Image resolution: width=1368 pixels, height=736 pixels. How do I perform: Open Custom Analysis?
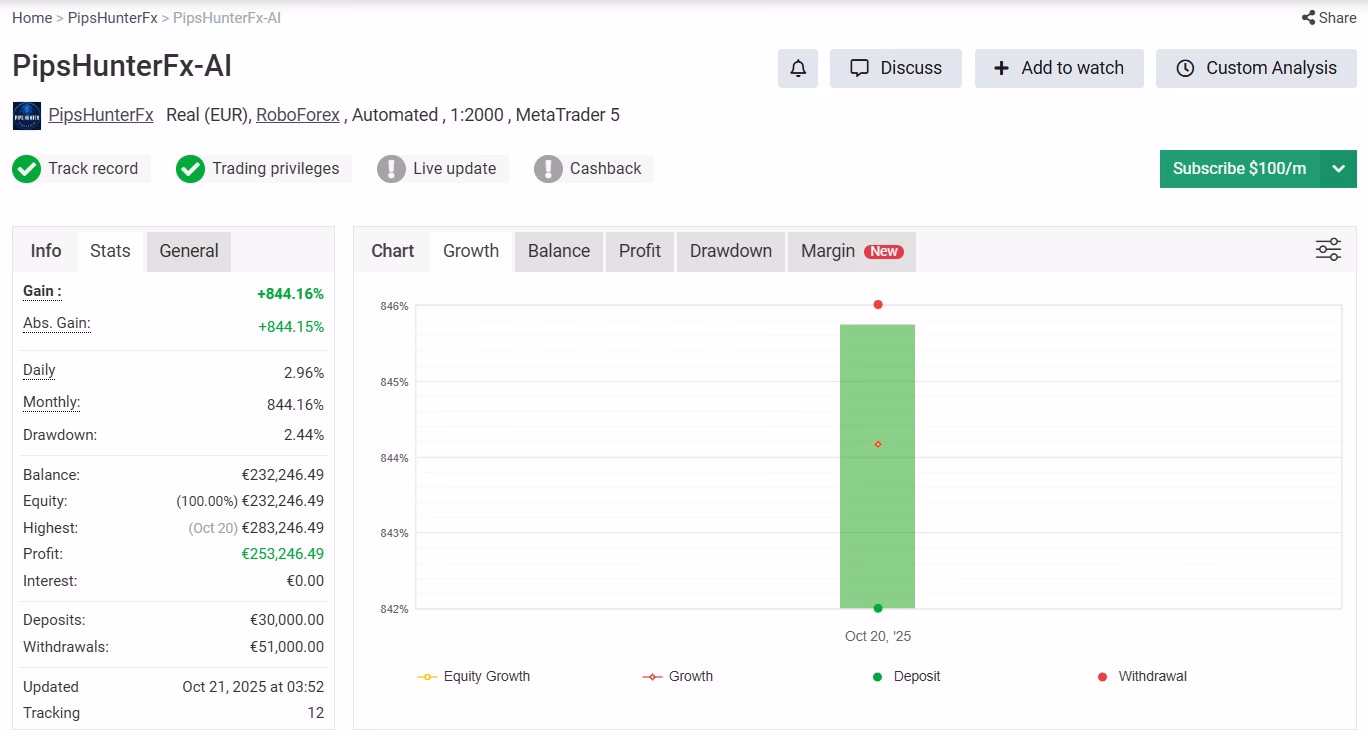[x=1256, y=68]
